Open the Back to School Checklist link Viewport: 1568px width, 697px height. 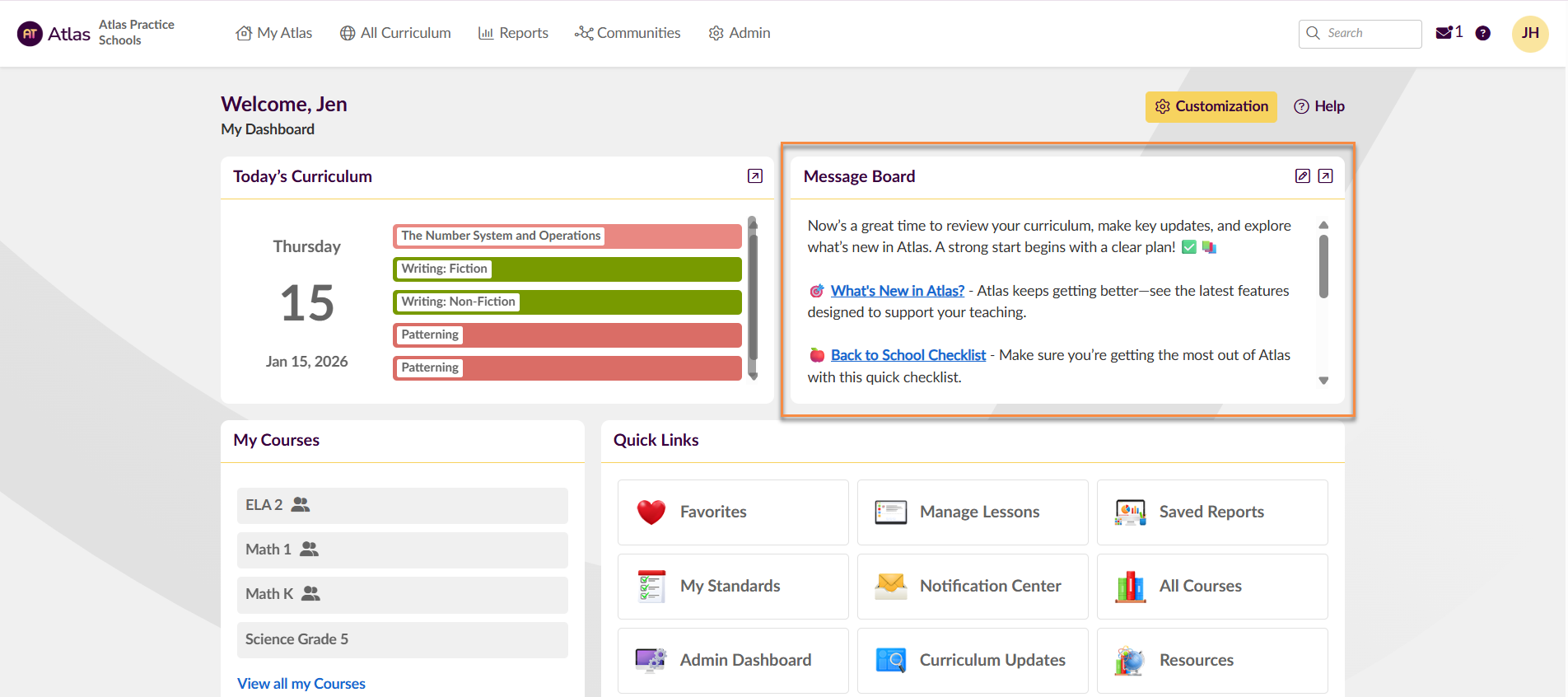click(x=908, y=355)
